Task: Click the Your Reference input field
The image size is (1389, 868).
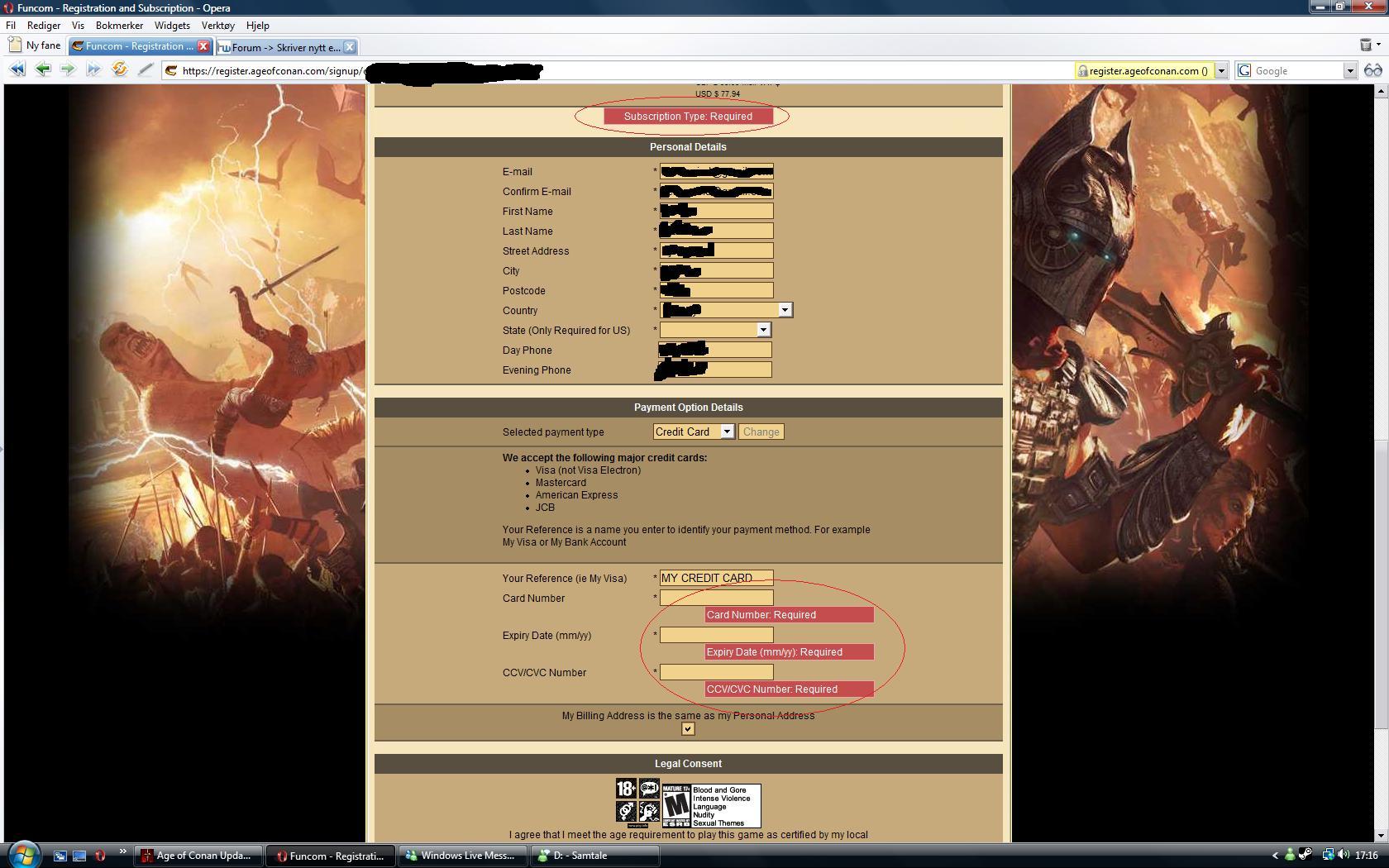Action: click(716, 578)
